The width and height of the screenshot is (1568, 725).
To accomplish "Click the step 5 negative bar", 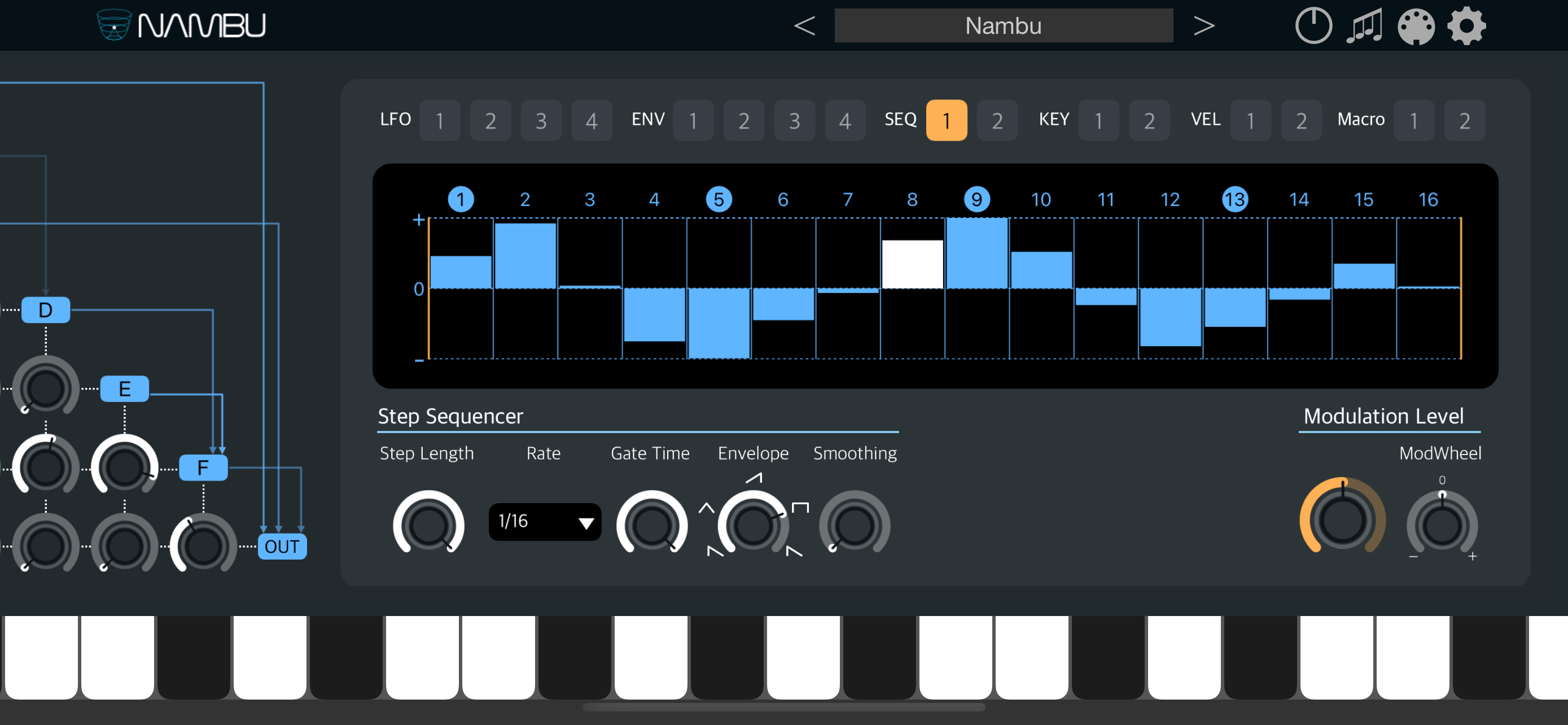I will pyautogui.click(x=719, y=322).
